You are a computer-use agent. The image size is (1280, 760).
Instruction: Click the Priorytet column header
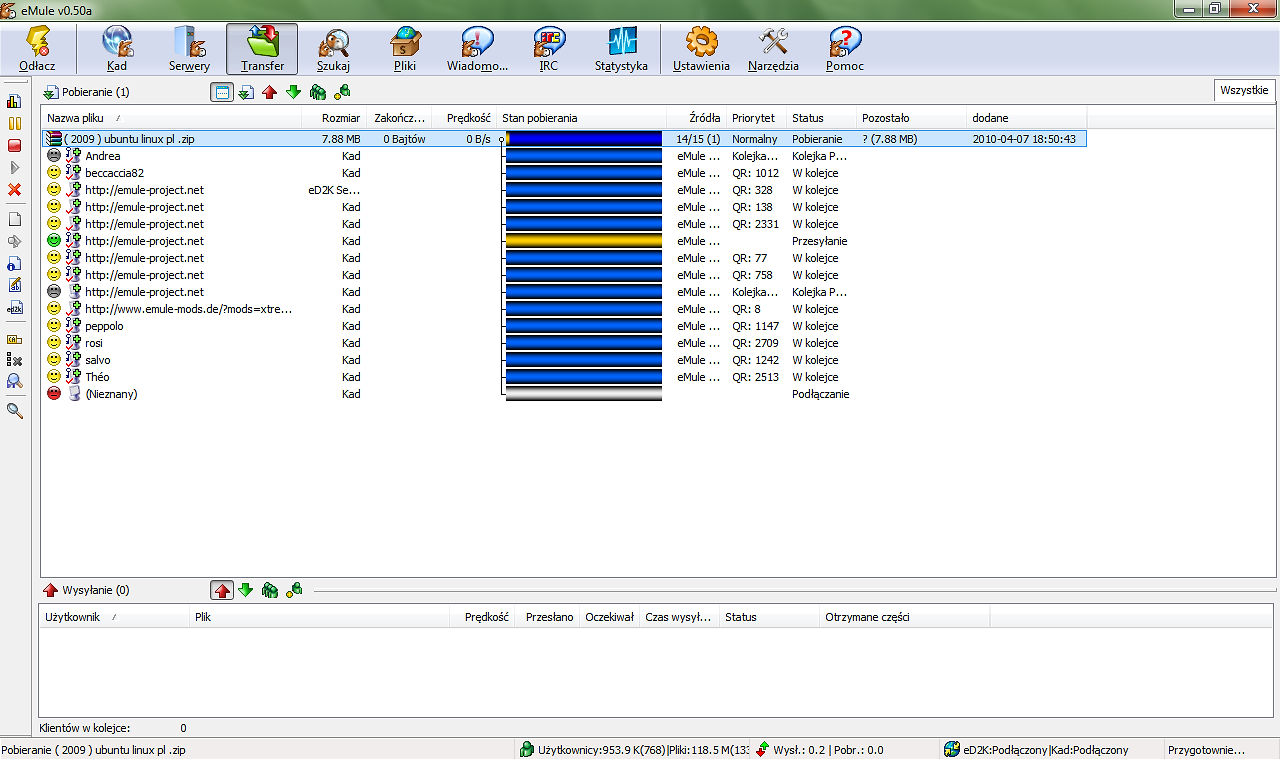pyautogui.click(x=753, y=118)
